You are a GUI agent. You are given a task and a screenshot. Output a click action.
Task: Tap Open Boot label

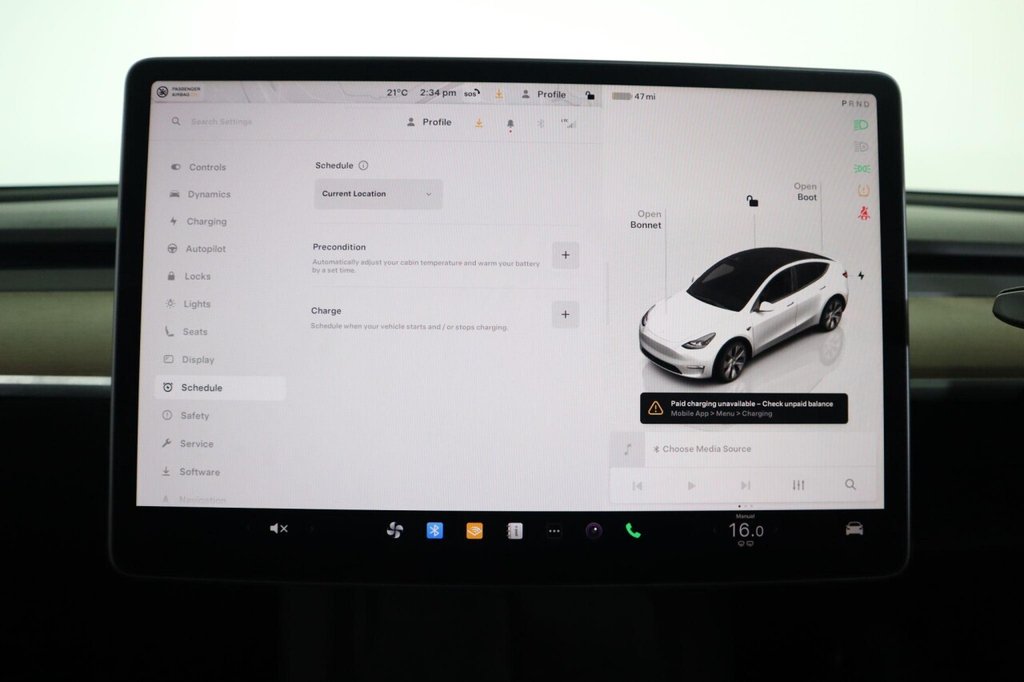(x=806, y=192)
